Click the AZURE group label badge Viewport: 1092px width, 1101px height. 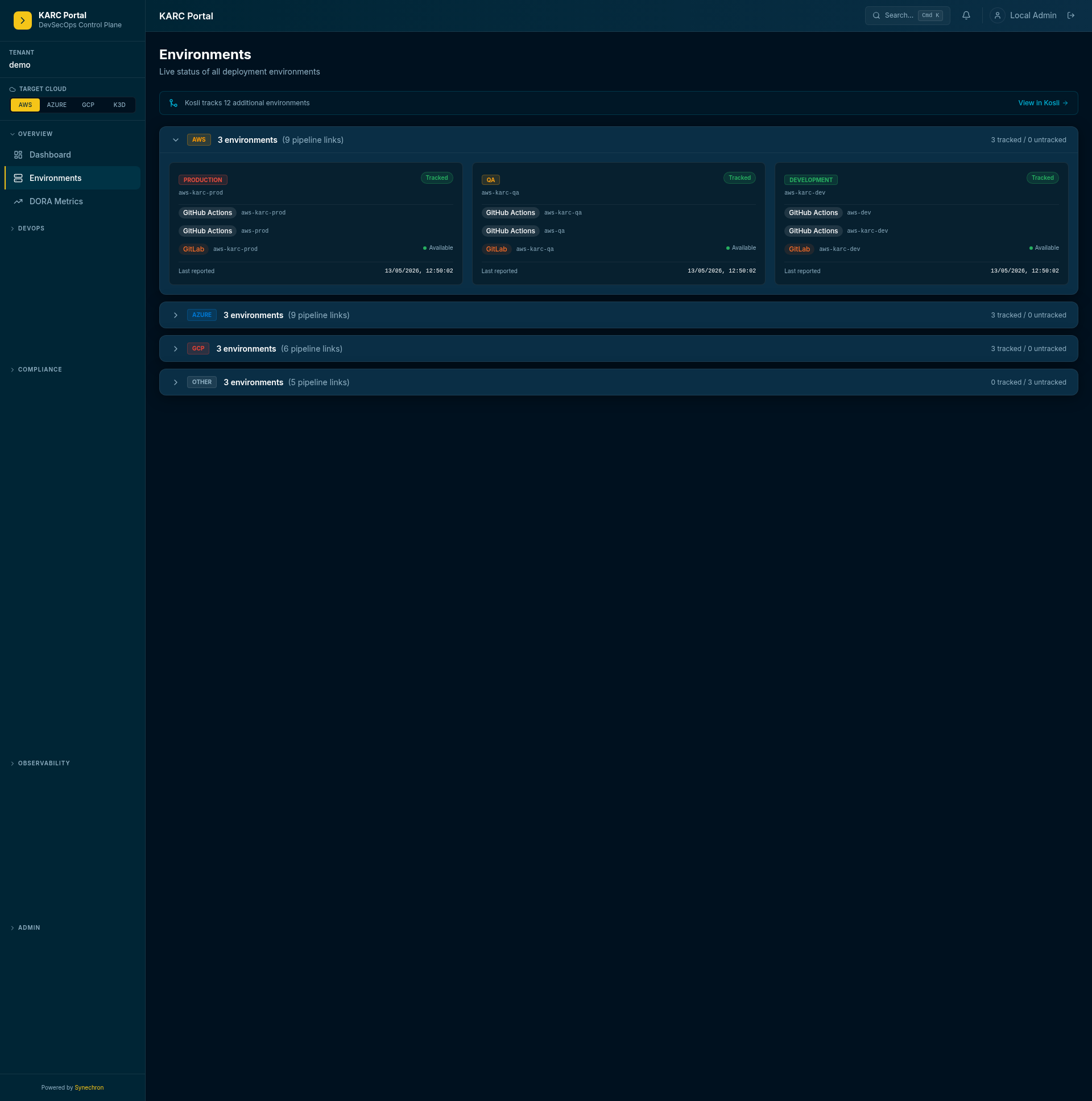pyautogui.click(x=202, y=315)
